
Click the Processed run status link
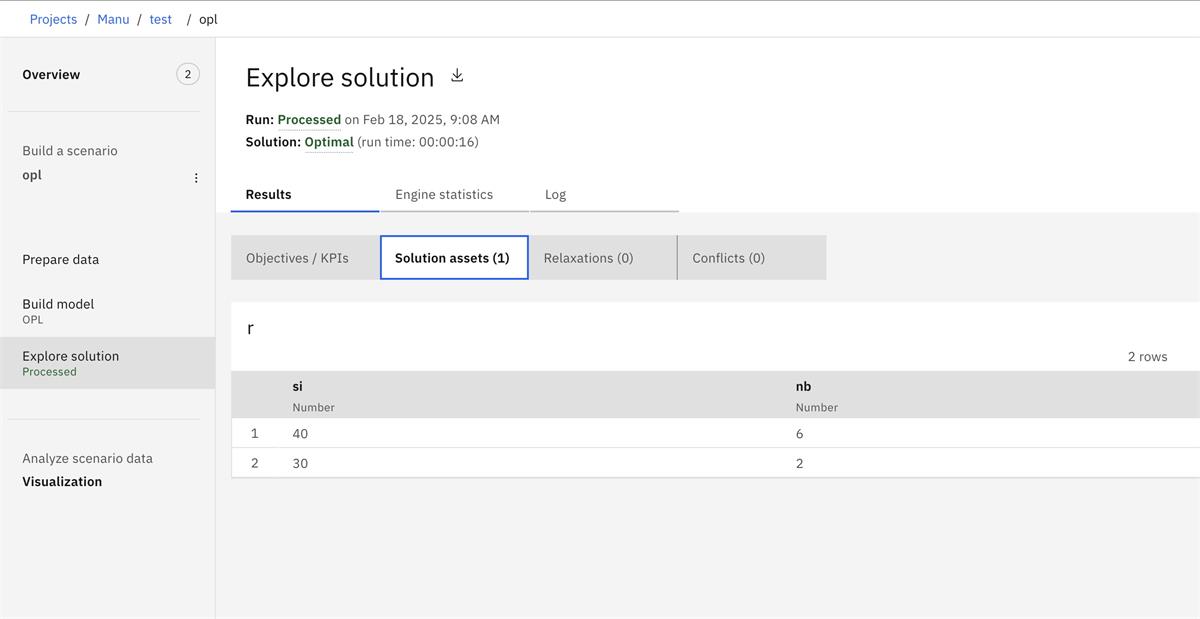point(309,119)
